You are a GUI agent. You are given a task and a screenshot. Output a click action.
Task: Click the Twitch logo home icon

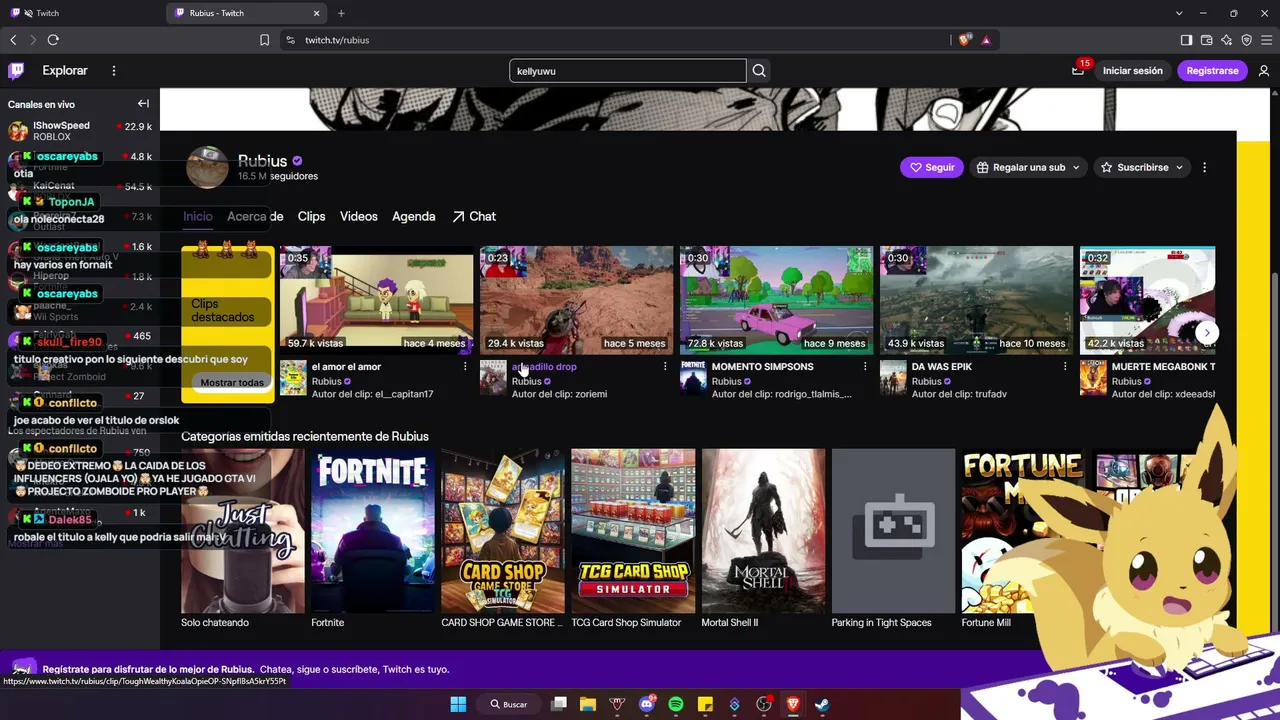coord(16,71)
